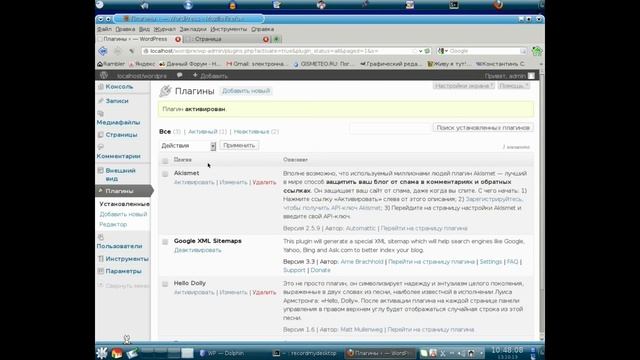Click the house icon next to the launcher
This screenshot has width=640, height=360.
(x=117, y=353)
